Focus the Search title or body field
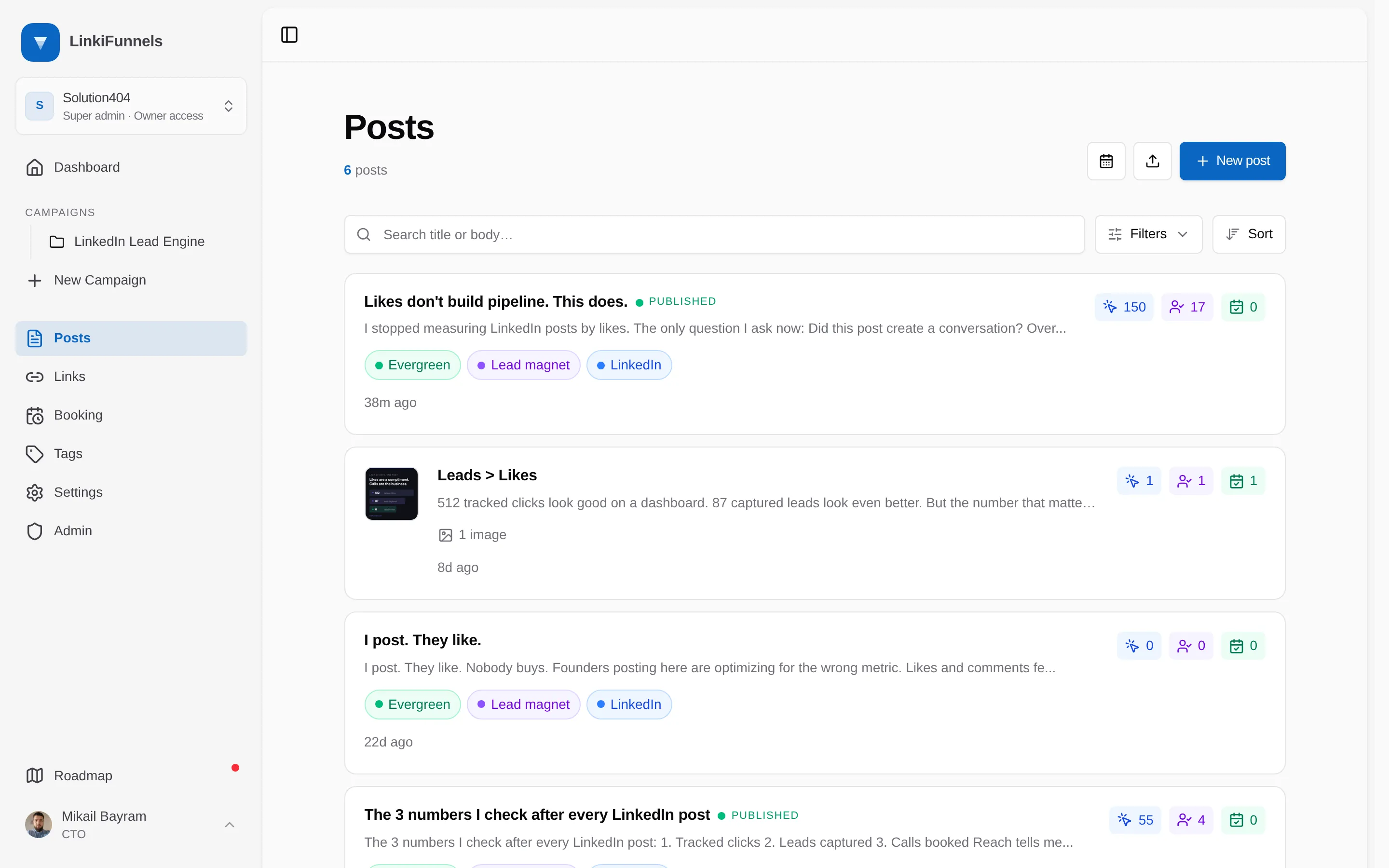Image resolution: width=1389 pixels, height=868 pixels. point(714,234)
